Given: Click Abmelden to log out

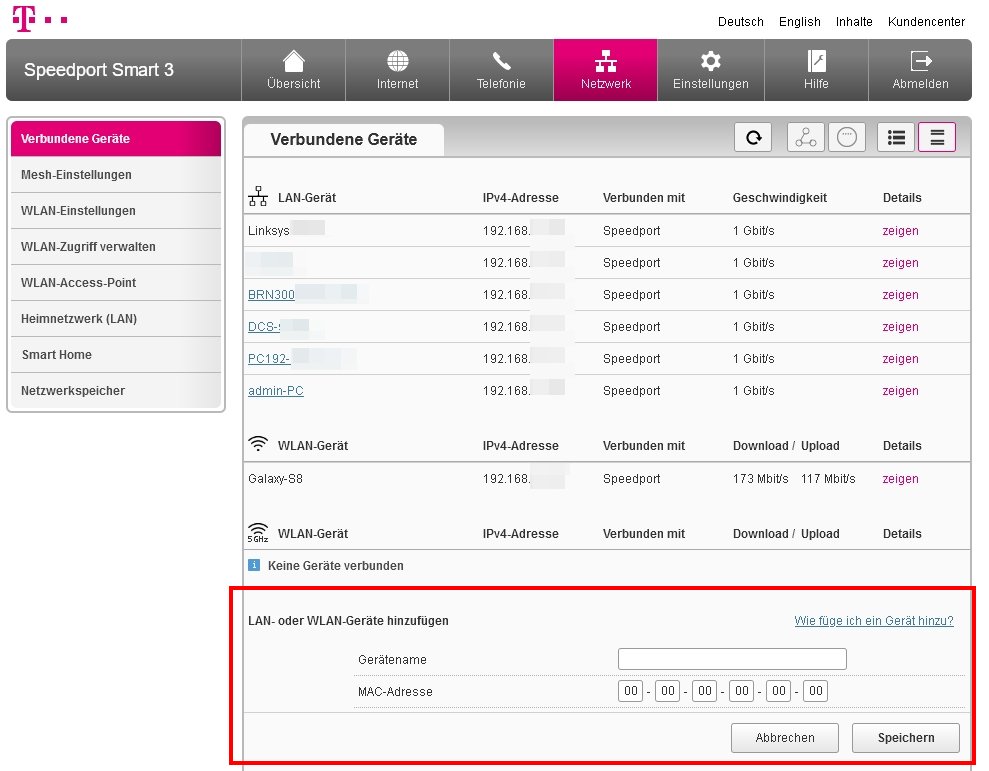Looking at the screenshot, I should click(x=919, y=68).
